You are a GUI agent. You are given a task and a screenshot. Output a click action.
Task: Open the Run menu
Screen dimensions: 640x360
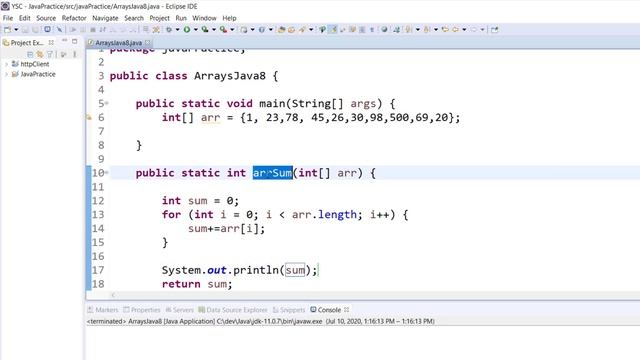pyautogui.click(x=181, y=18)
